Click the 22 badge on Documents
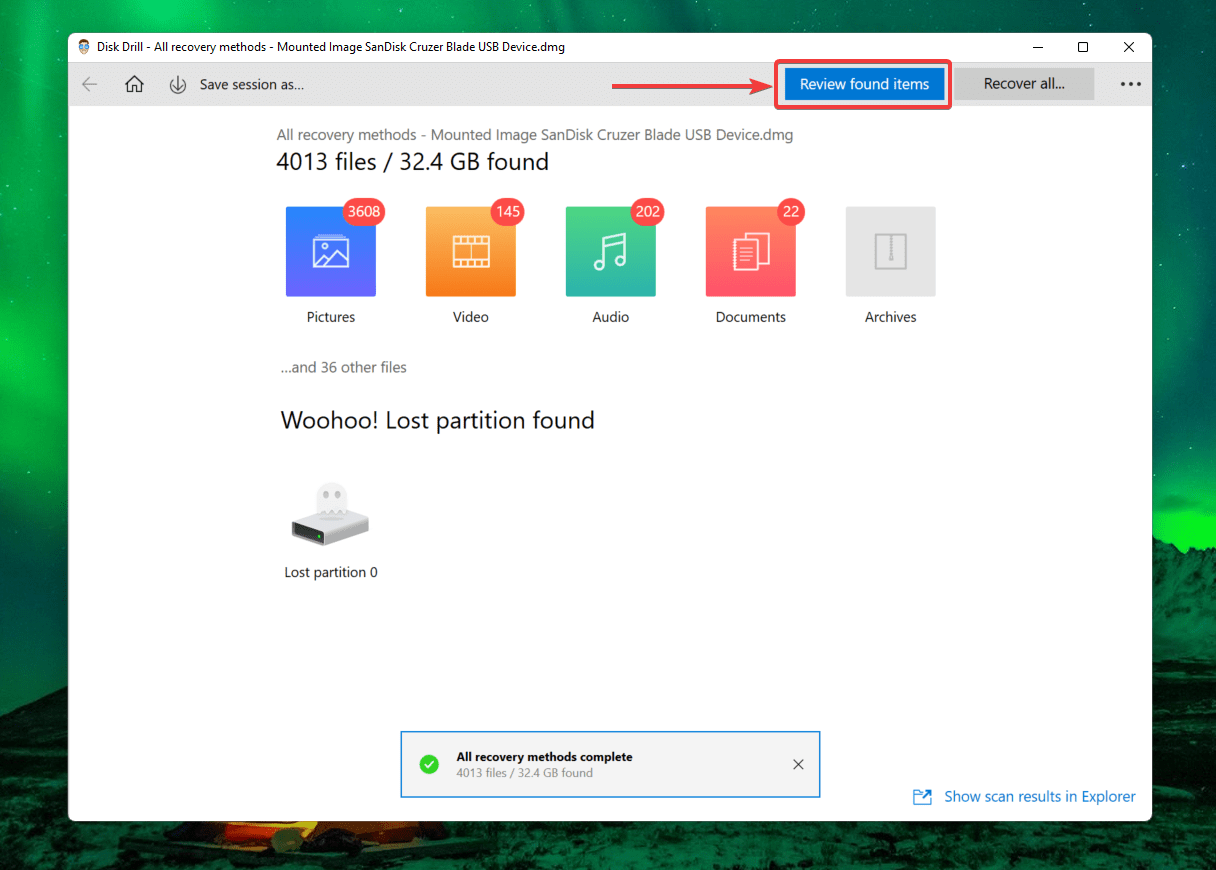This screenshot has width=1216, height=870. point(791,212)
